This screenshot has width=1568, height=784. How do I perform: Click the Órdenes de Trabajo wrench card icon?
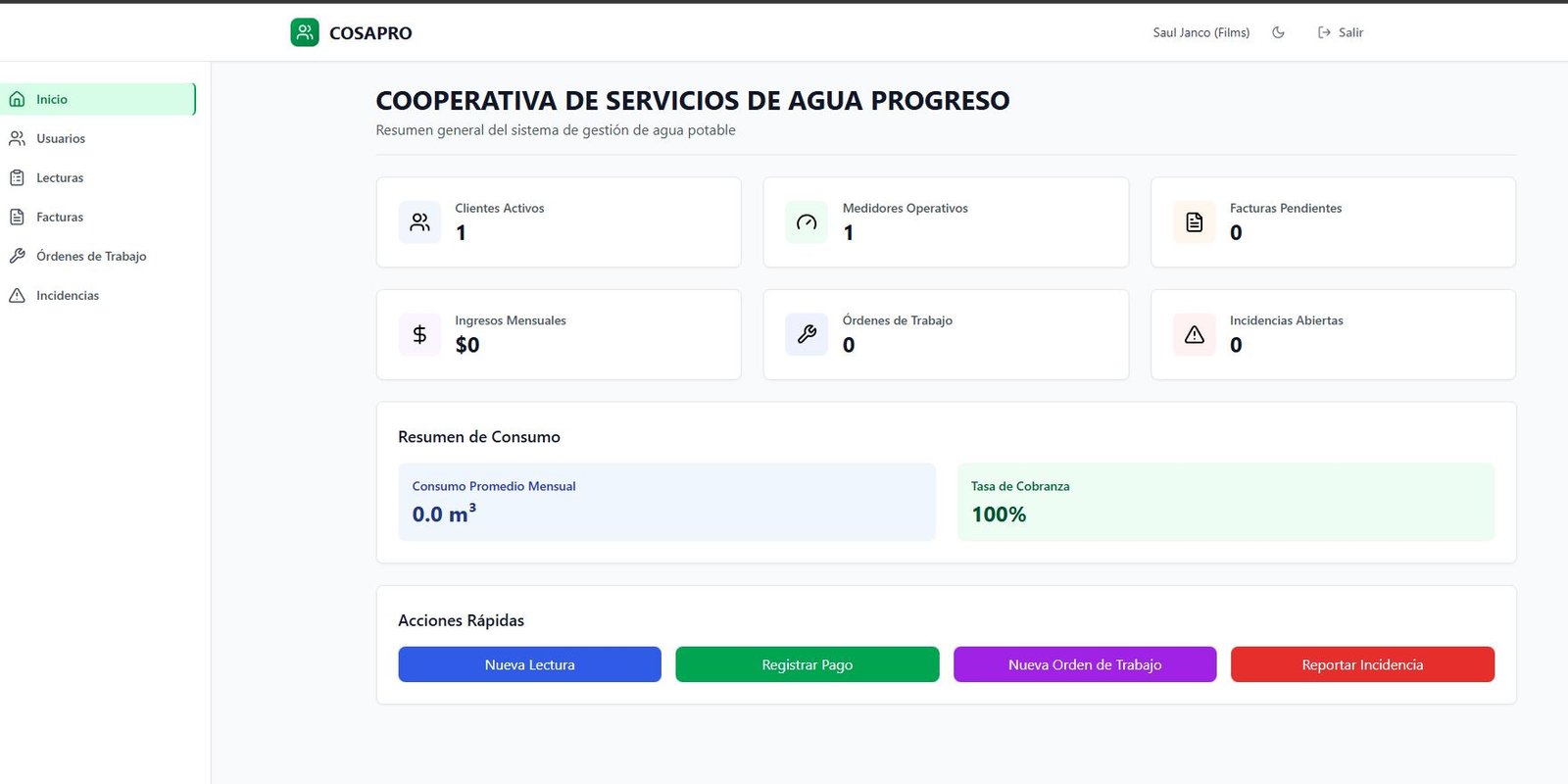pyautogui.click(x=807, y=334)
